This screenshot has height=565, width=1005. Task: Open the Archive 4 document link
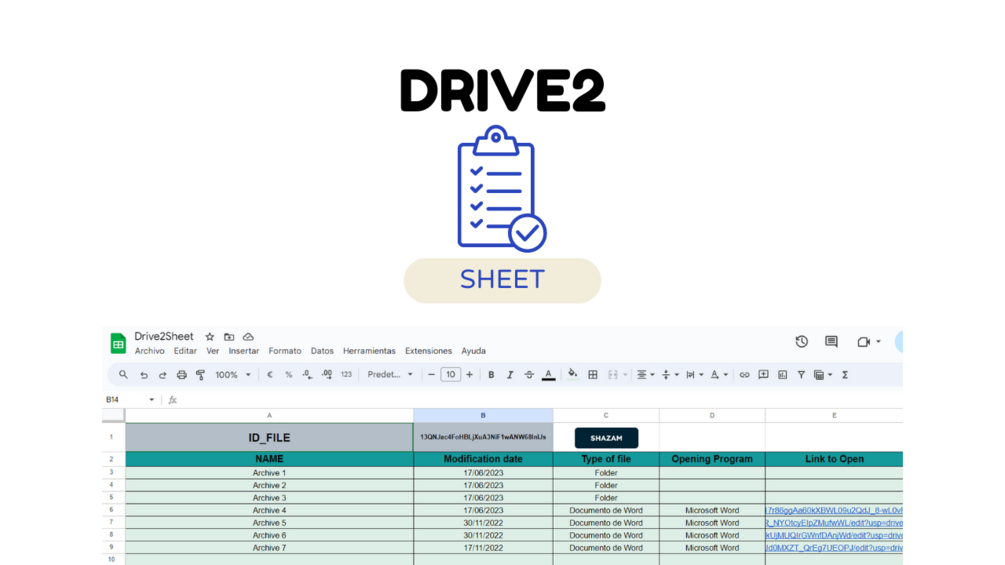pos(834,511)
